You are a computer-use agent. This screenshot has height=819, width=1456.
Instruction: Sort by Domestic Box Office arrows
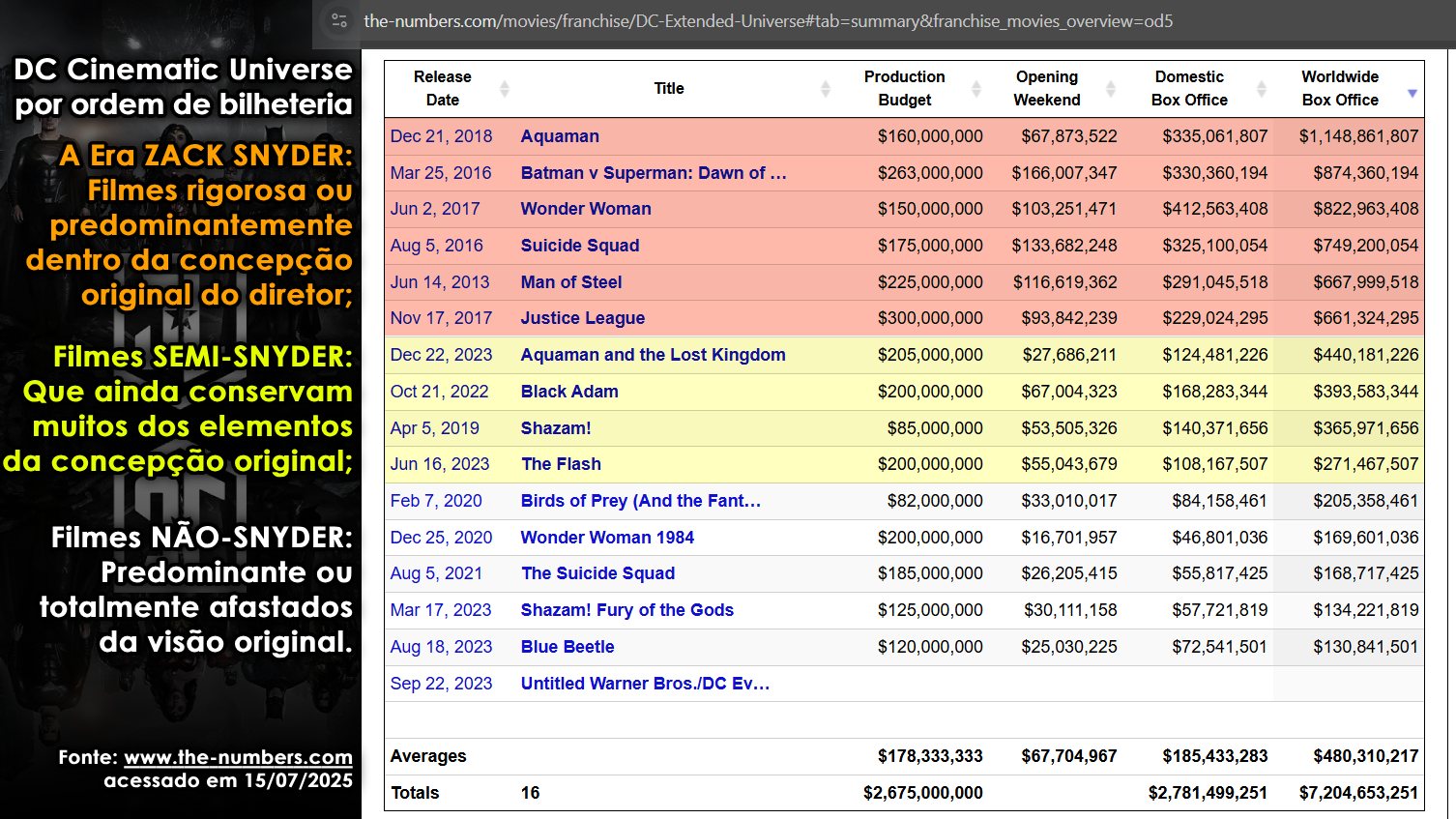pos(1261,89)
